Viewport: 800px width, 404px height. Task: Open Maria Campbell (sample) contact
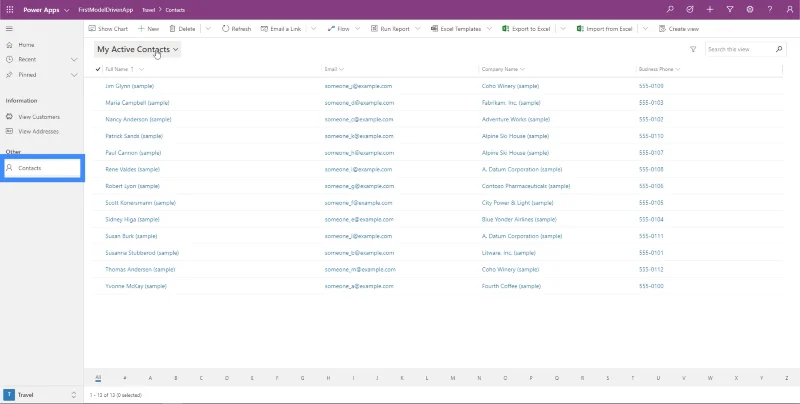pos(137,103)
